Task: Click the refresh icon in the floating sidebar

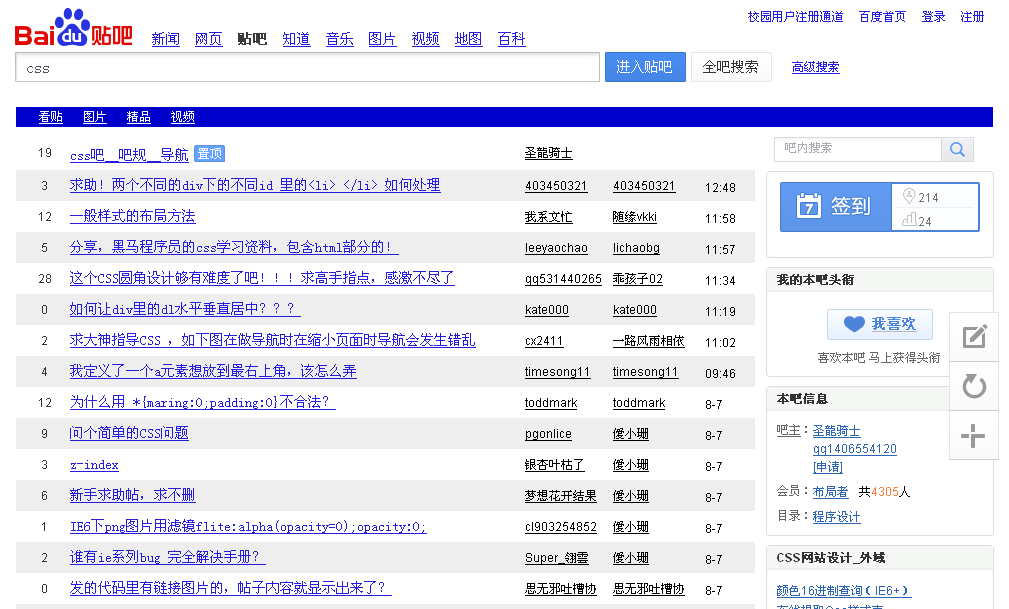Action: tap(974, 387)
